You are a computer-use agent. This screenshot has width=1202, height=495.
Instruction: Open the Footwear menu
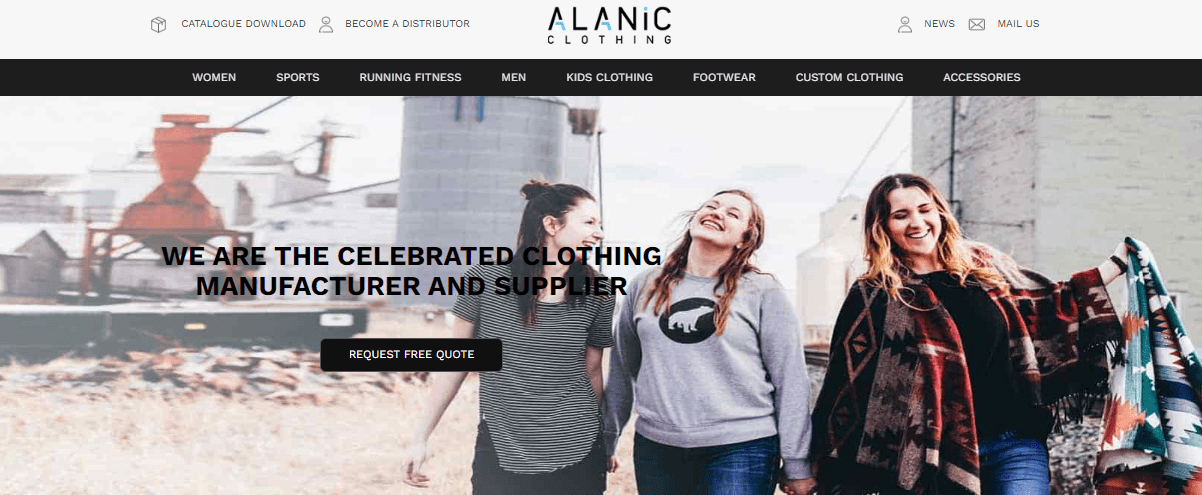coord(724,77)
